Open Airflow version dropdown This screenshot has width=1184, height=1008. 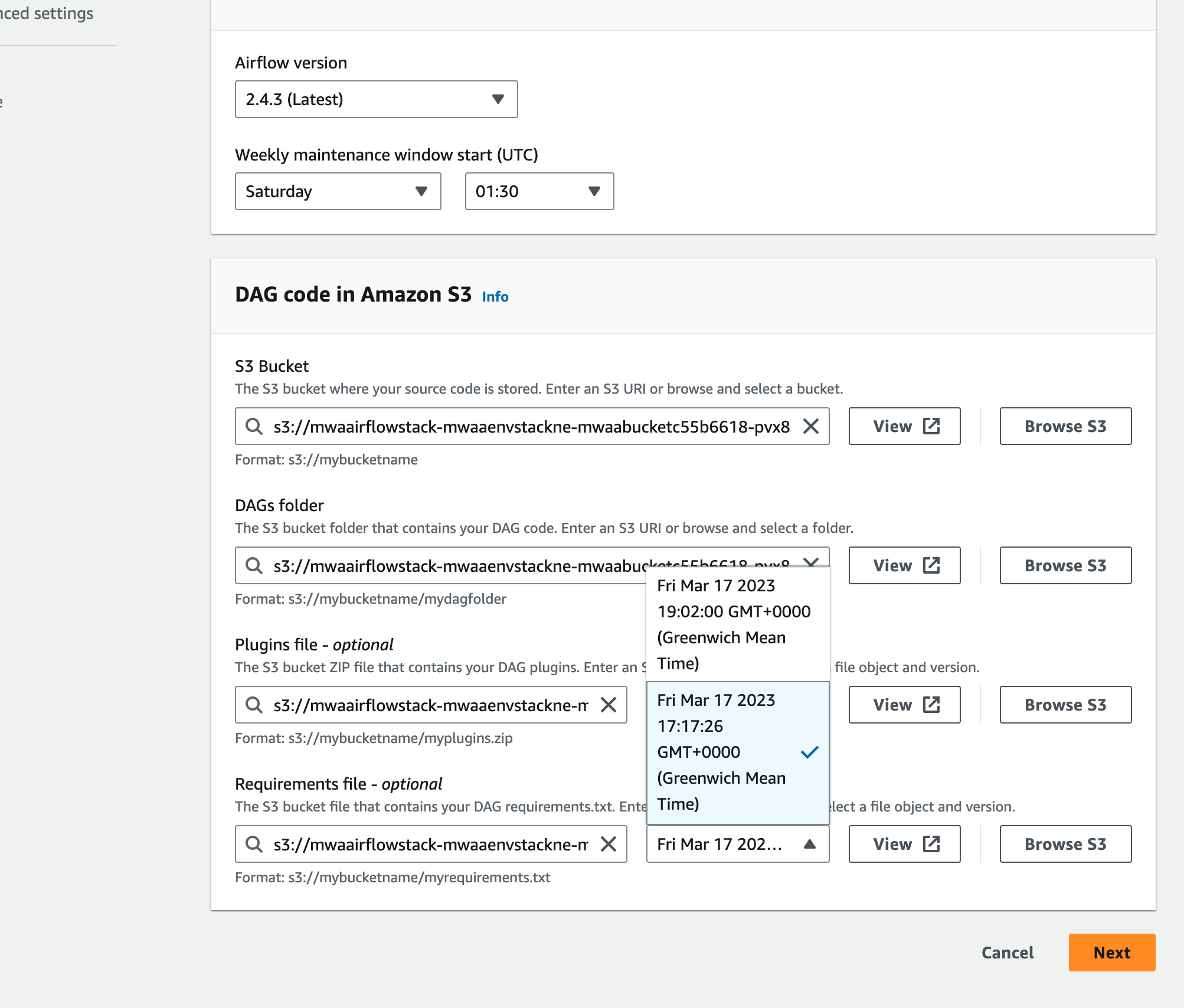[x=377, y=99]
